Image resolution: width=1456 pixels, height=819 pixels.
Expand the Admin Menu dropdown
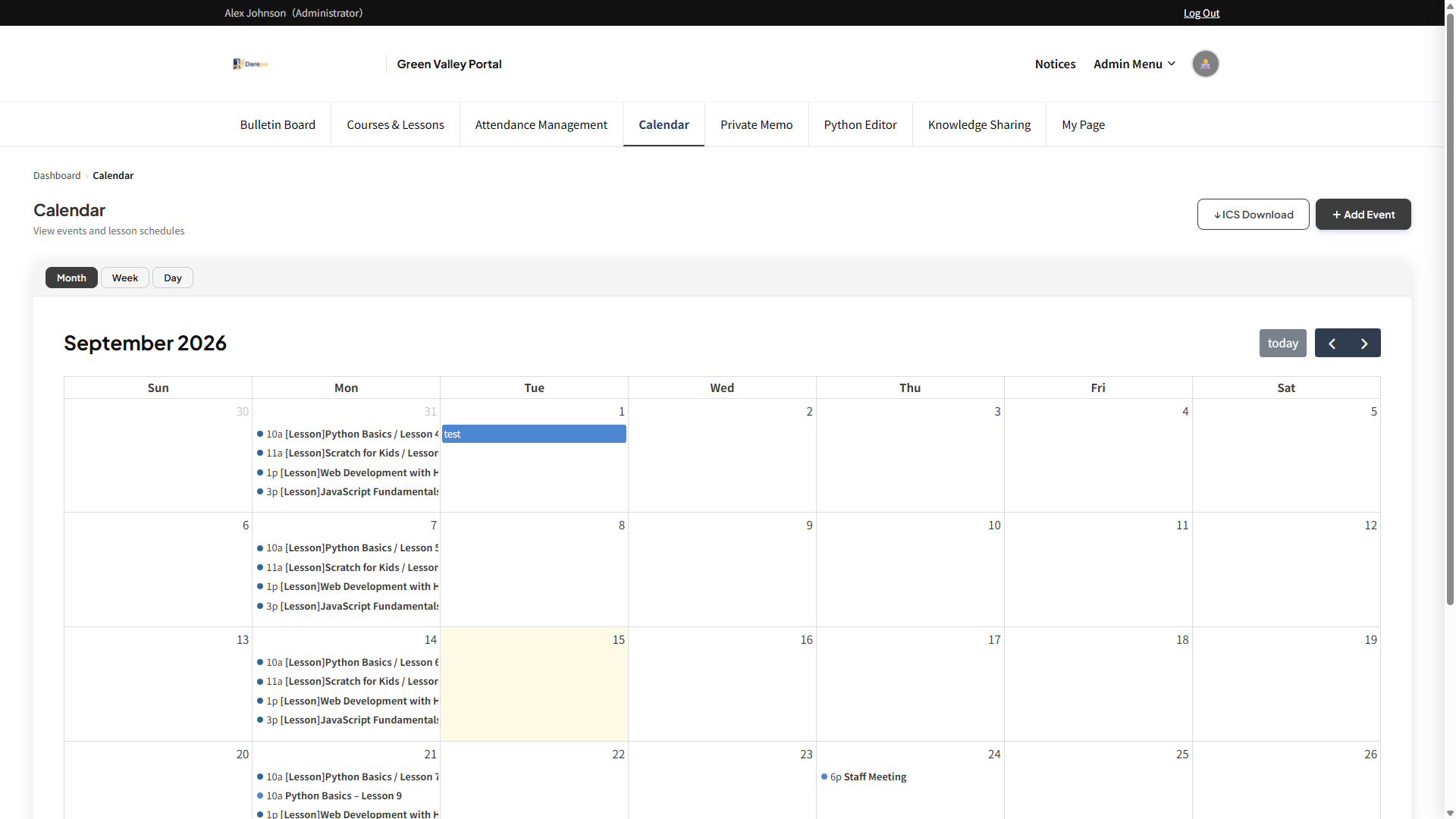(x=1134, y=64)
